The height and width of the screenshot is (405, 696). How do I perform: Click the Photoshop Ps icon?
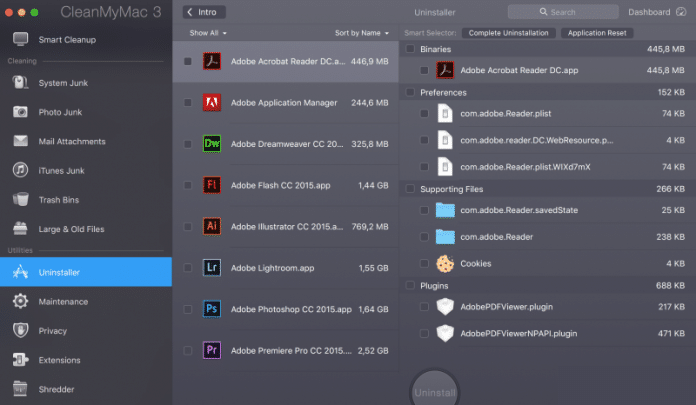pyautogui.click(x=212, y=309)
